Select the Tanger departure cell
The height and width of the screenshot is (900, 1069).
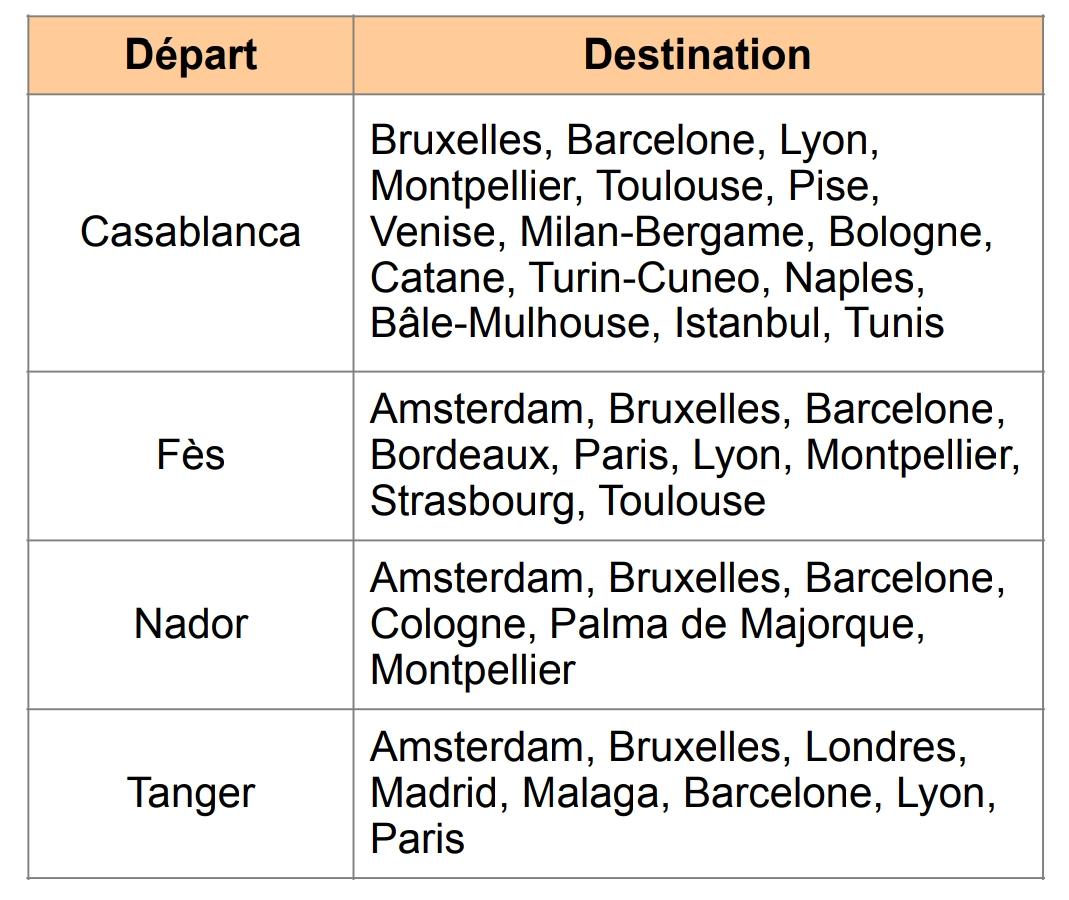coord(191,793)
